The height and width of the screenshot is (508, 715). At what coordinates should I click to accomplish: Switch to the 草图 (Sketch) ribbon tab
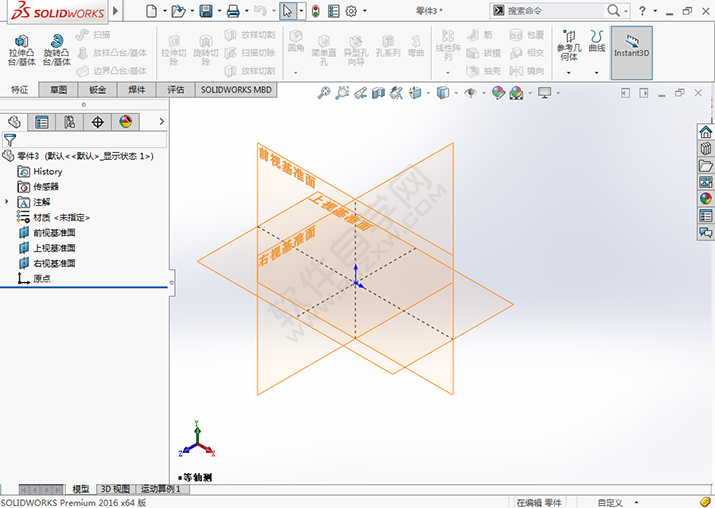click(58, 90)
